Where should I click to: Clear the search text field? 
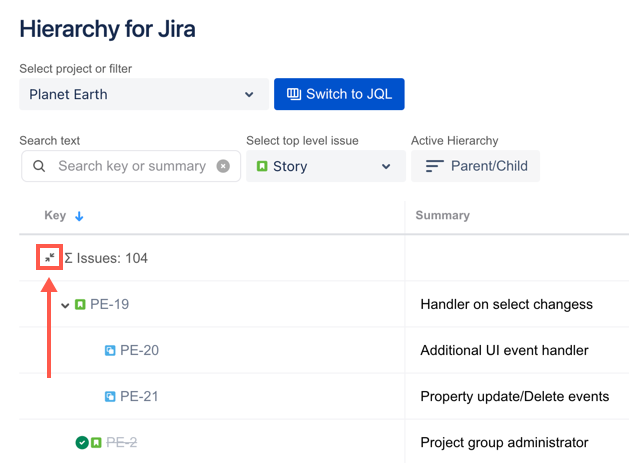pos(223,166)
